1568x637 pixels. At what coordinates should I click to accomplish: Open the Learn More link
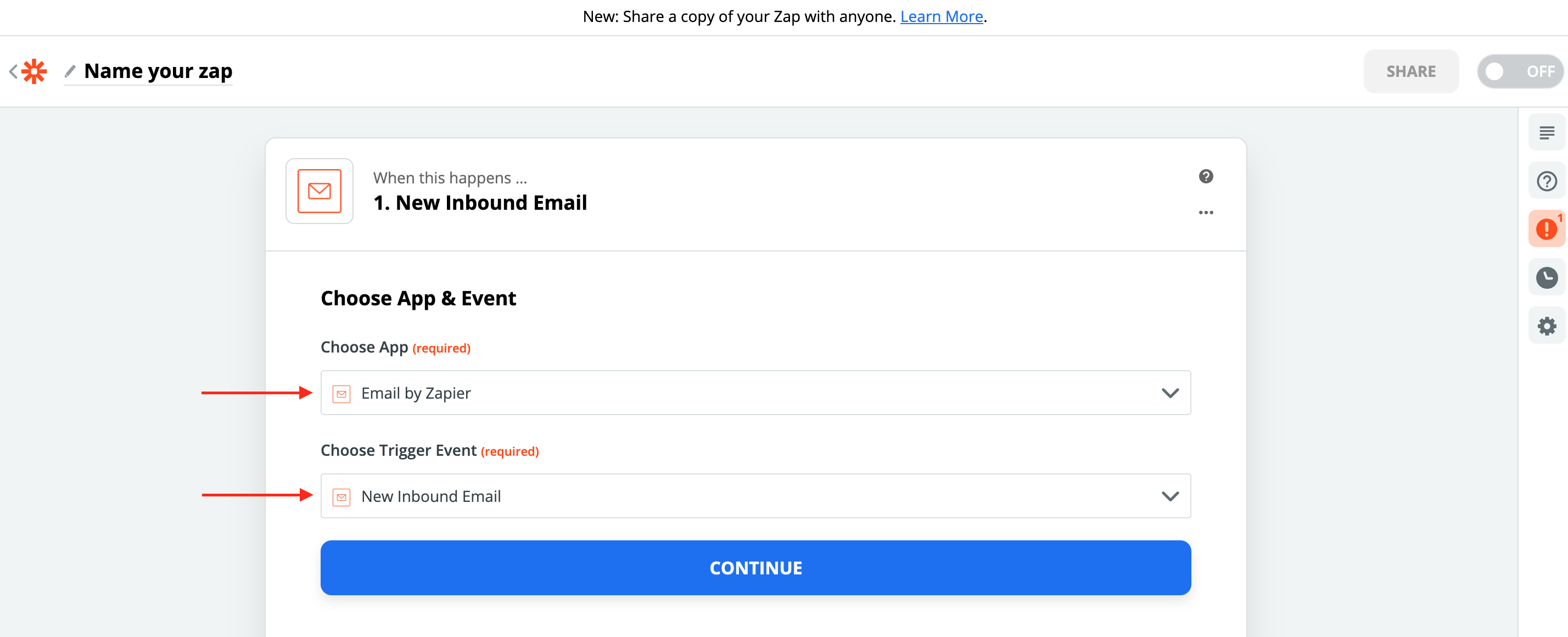[x=941, y=16]
